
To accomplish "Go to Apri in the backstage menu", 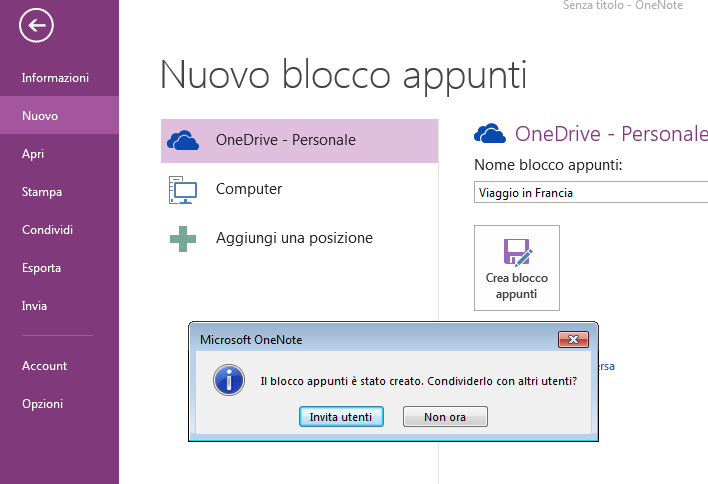I will (x=33, y=154).
